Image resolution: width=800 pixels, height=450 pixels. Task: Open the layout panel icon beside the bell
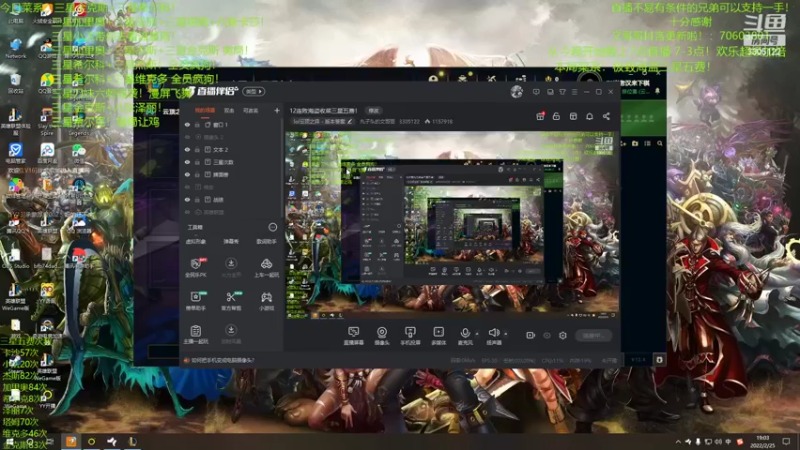click(573, 117)
